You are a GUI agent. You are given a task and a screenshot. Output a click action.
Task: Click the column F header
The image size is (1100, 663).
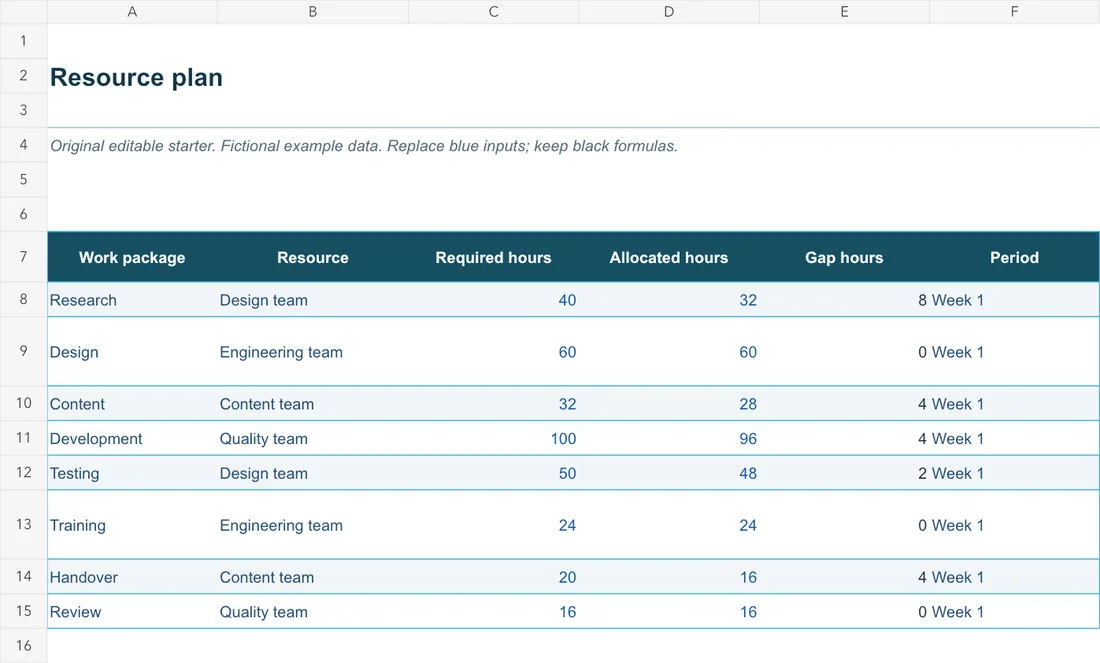point(1014,12)
